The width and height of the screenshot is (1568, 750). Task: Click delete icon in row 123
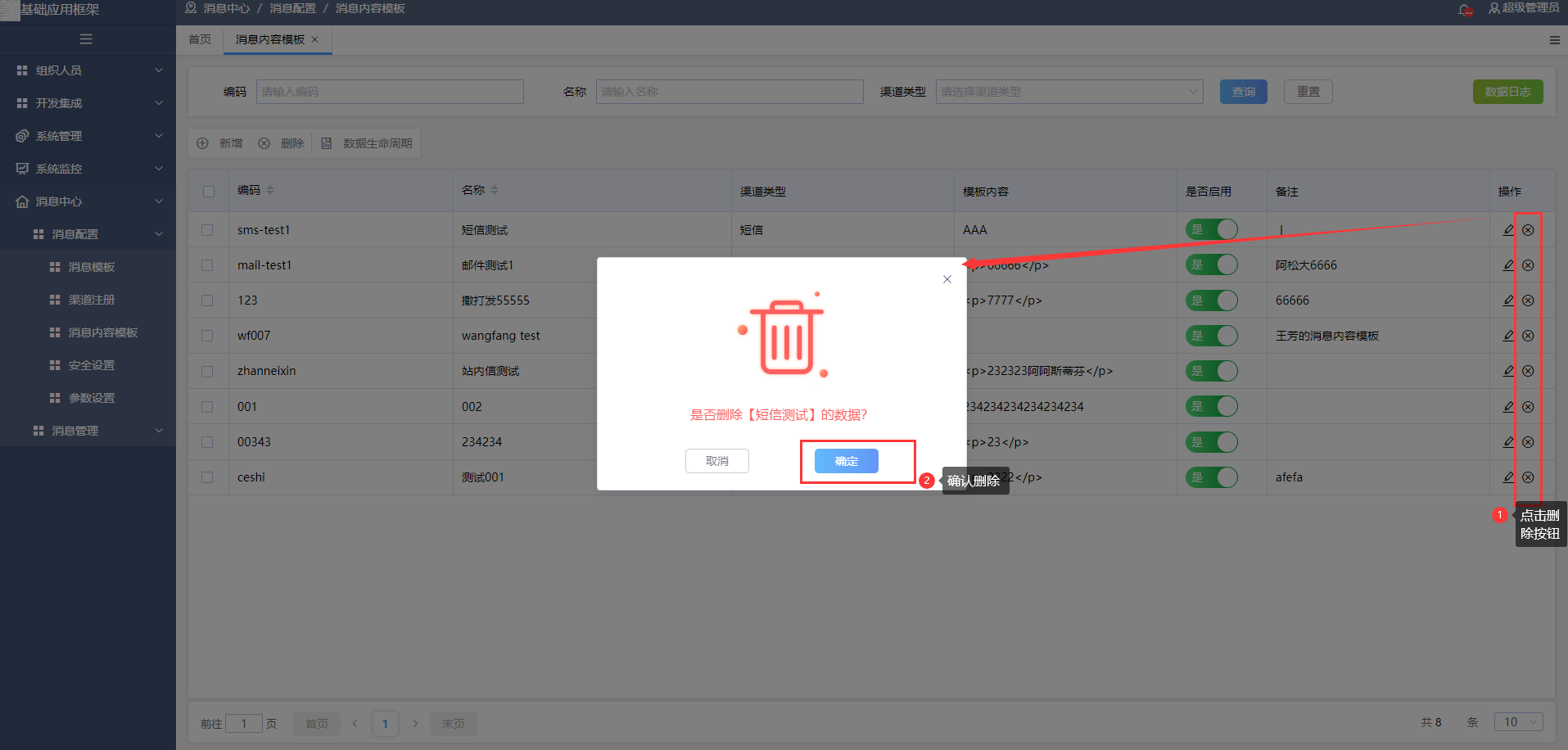[x=1528, y=300]
